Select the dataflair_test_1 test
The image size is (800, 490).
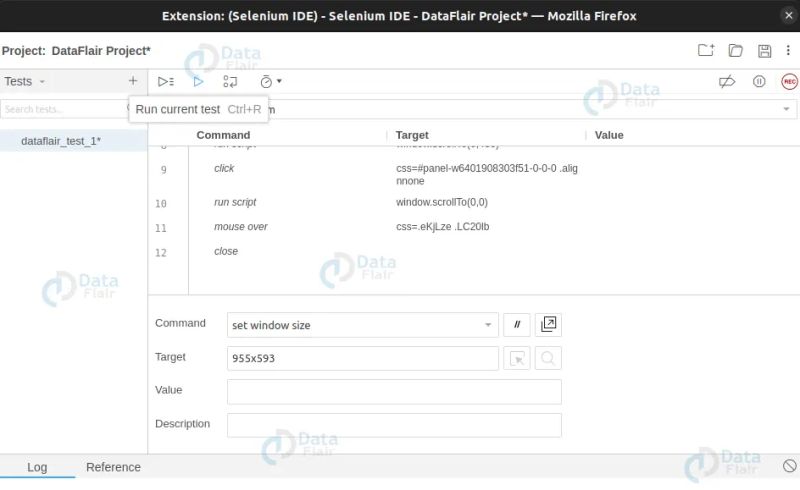pos(73,141)
